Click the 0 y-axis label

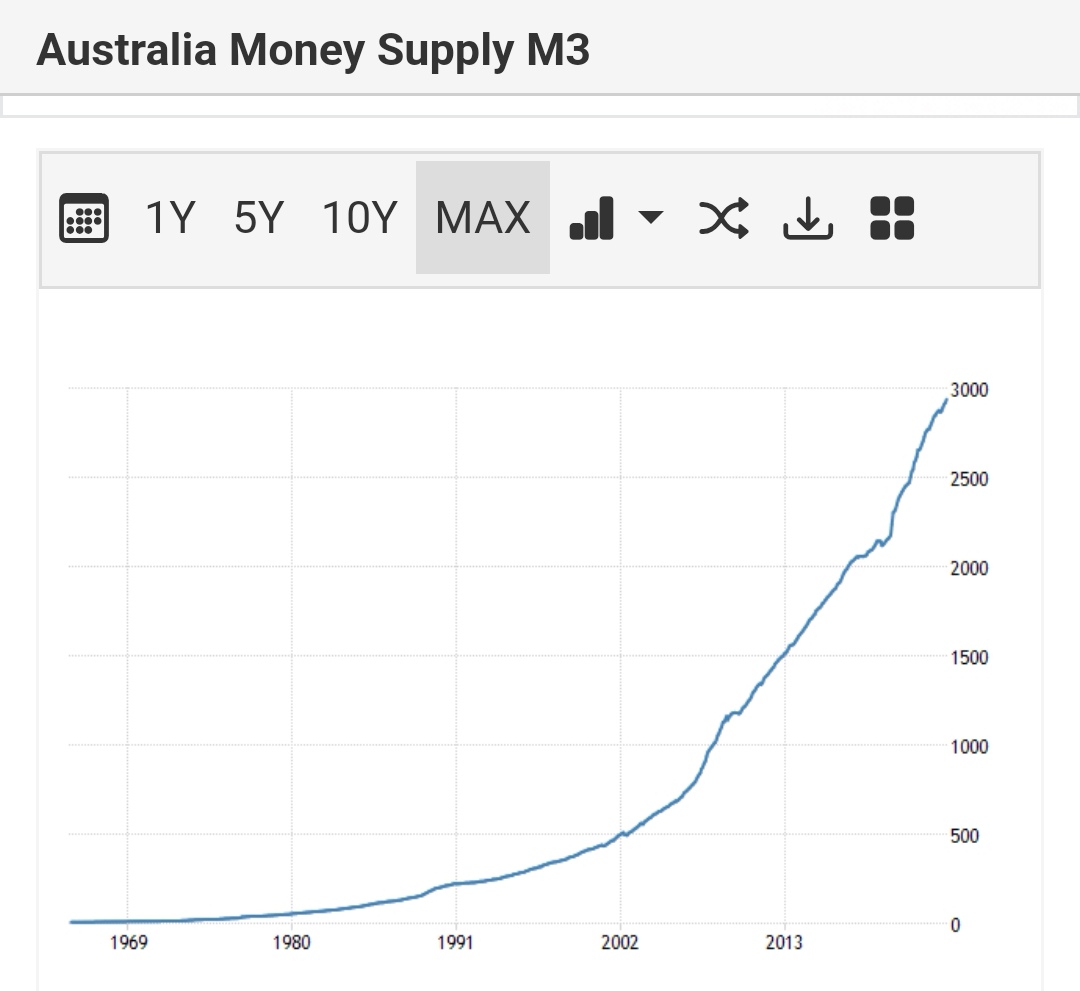[955, 926]
